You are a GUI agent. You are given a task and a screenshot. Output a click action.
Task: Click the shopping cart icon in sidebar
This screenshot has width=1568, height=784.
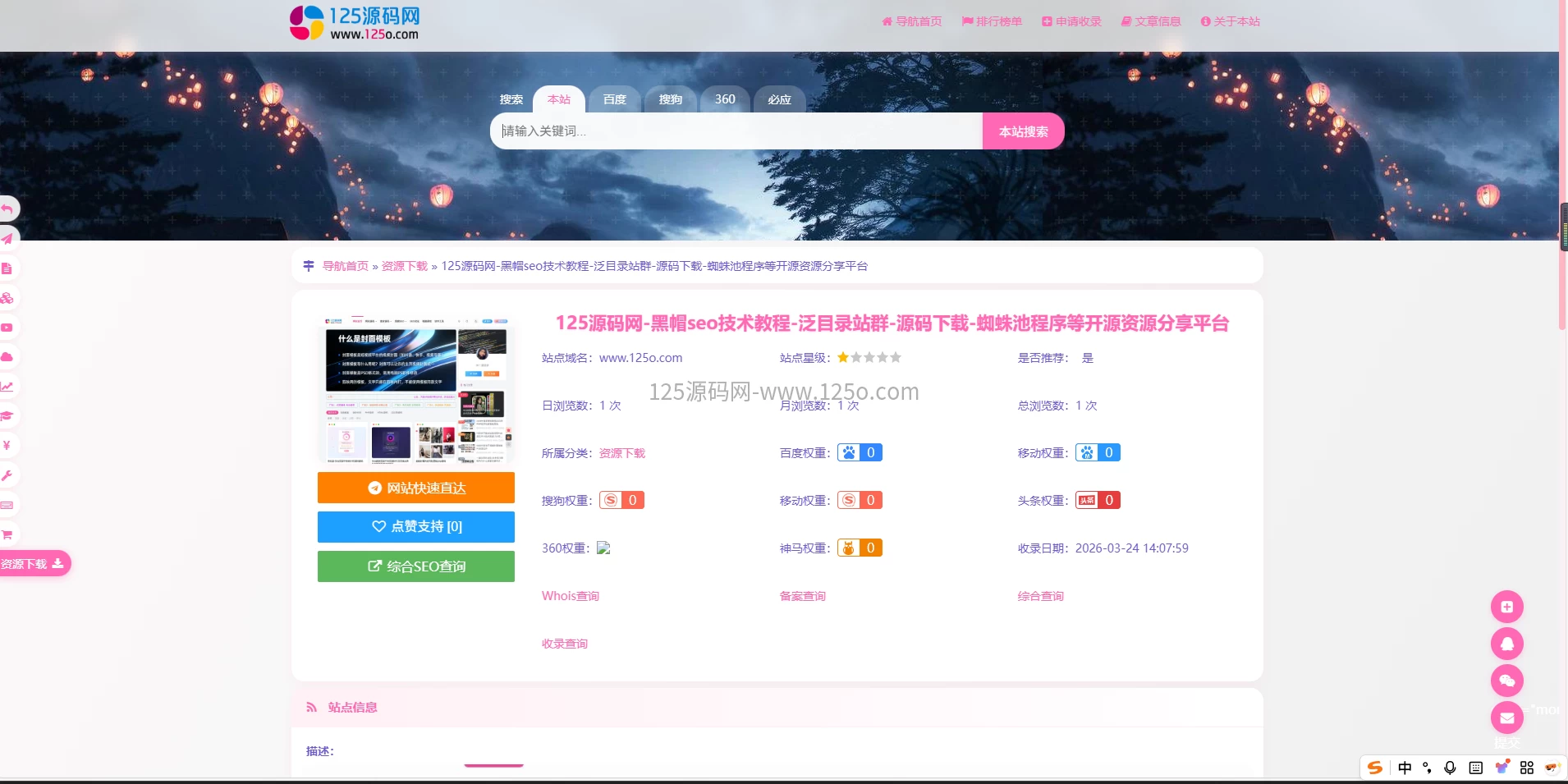(x=8, y=534)
